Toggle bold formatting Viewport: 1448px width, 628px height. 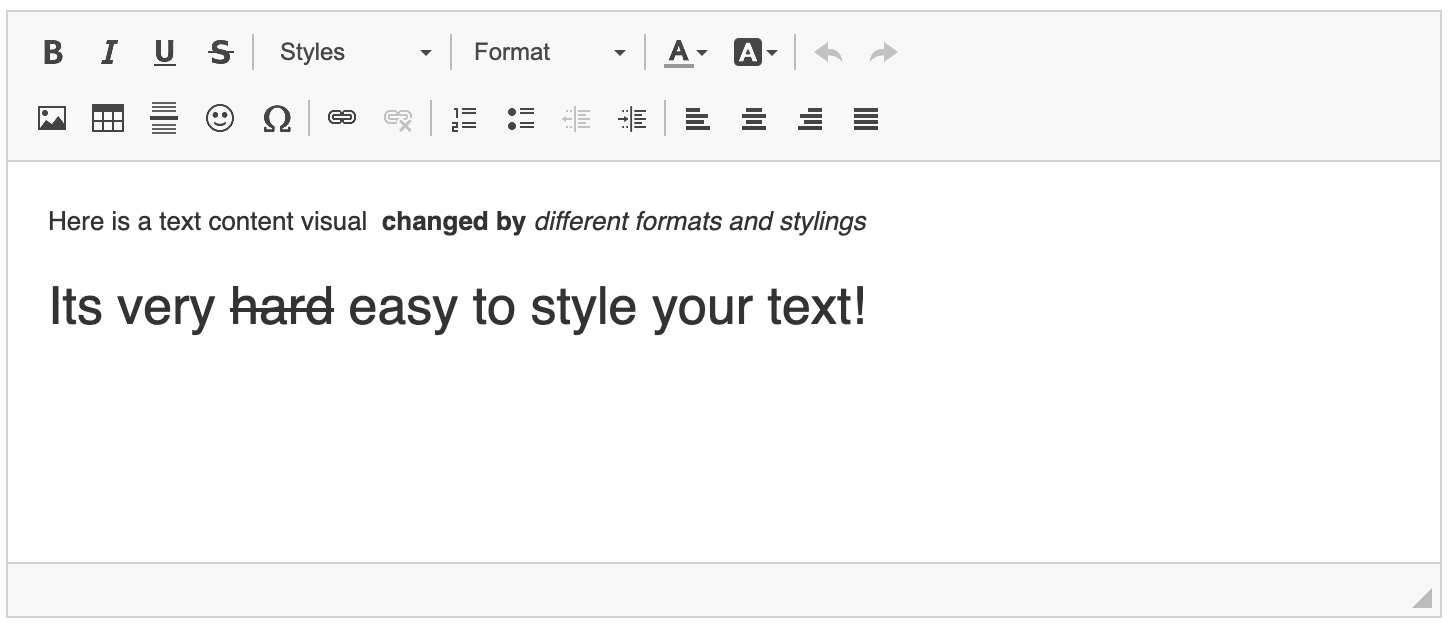54,51
